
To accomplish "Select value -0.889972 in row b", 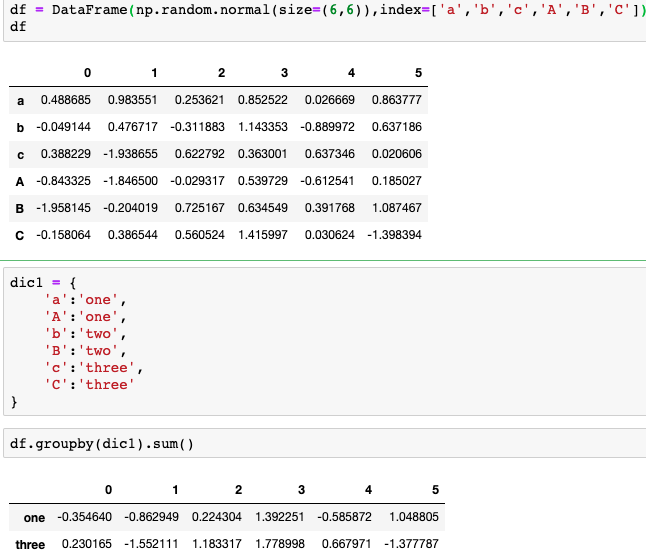I will (x=328, y=127).
